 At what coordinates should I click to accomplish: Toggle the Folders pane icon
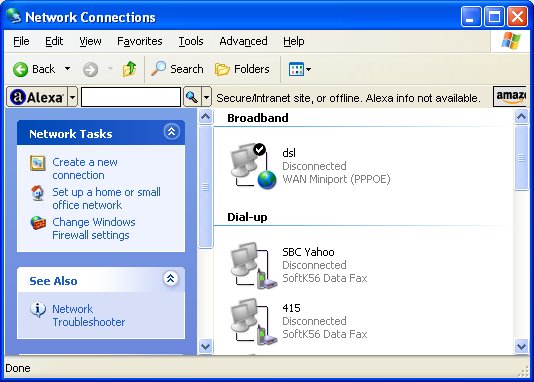(x=222, y=69)
